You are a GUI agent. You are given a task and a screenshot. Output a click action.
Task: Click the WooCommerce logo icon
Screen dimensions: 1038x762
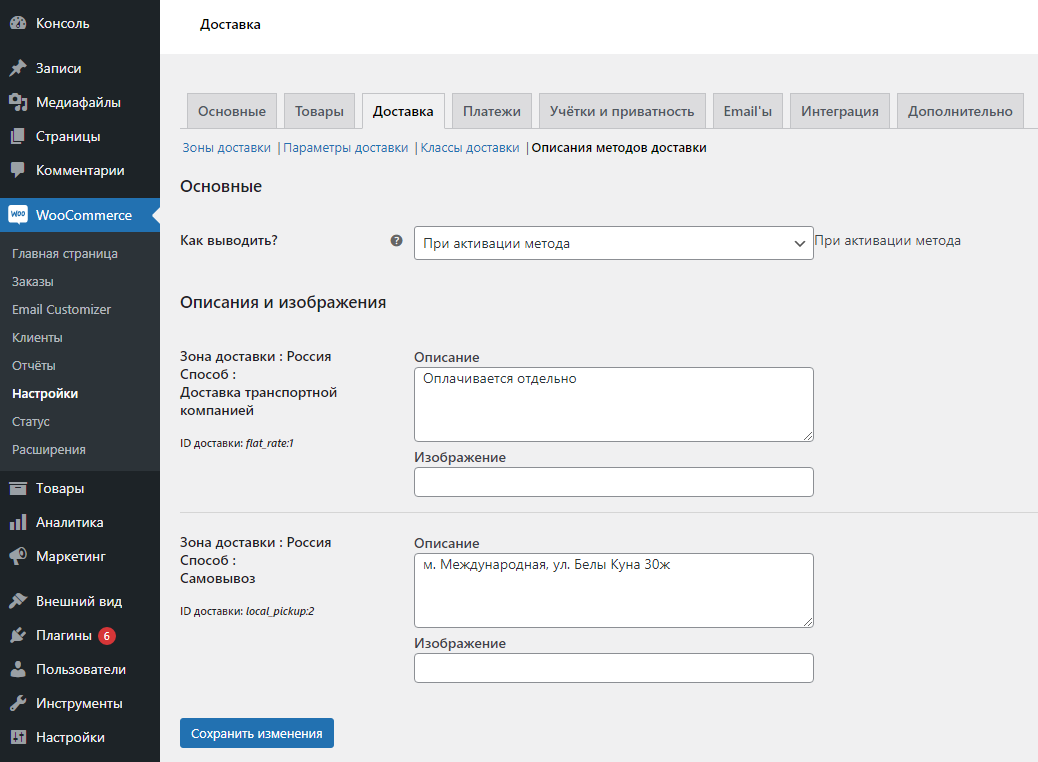pos(19,214)
